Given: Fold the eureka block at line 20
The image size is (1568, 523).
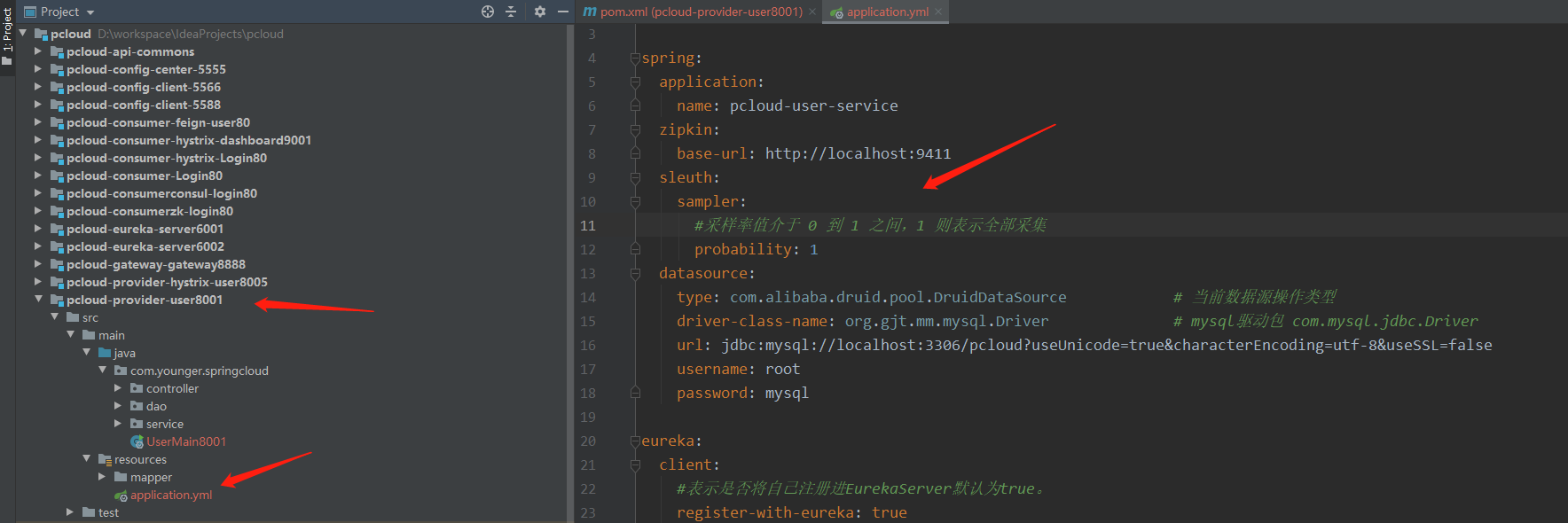Looking at the screenshot, I should coord(635,441).
